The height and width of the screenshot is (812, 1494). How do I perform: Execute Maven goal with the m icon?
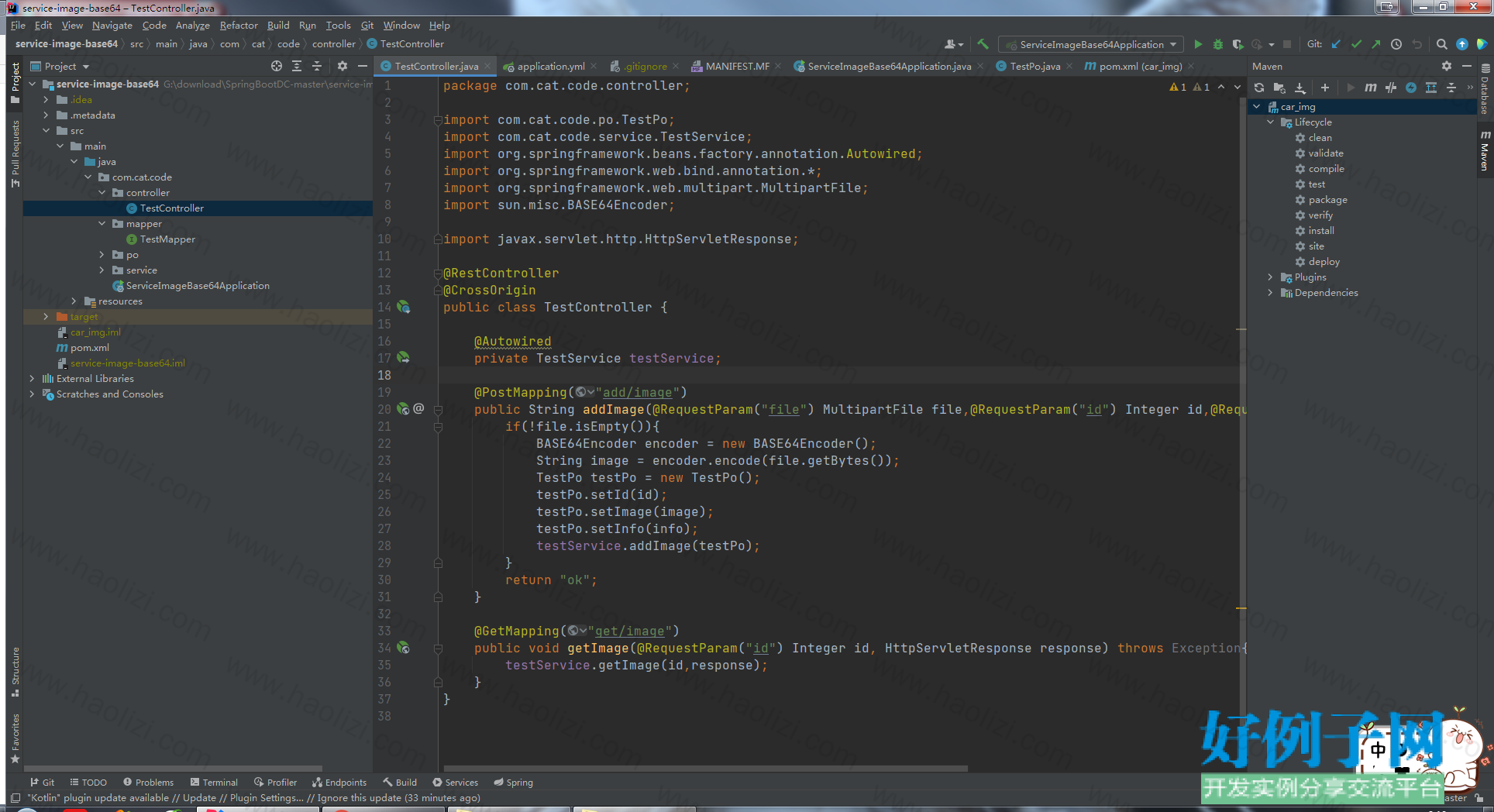click(1370, 88)
